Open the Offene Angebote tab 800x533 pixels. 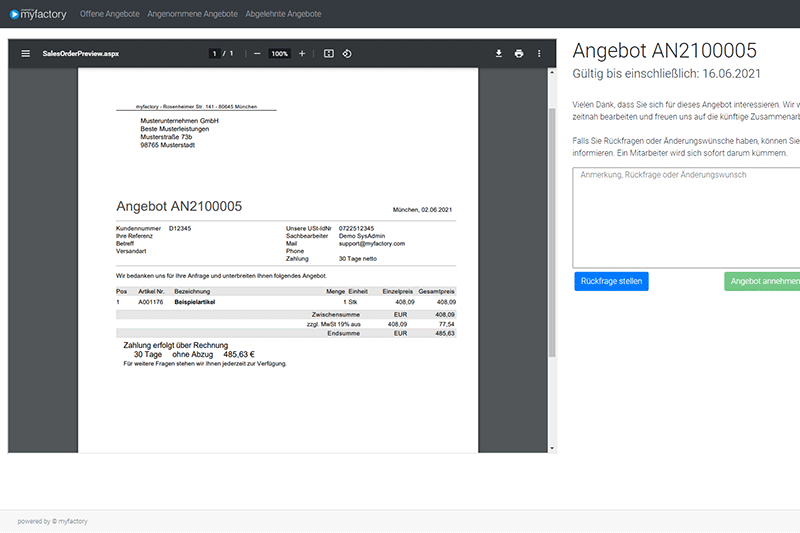pyautogui.click(x=107, y=14)
